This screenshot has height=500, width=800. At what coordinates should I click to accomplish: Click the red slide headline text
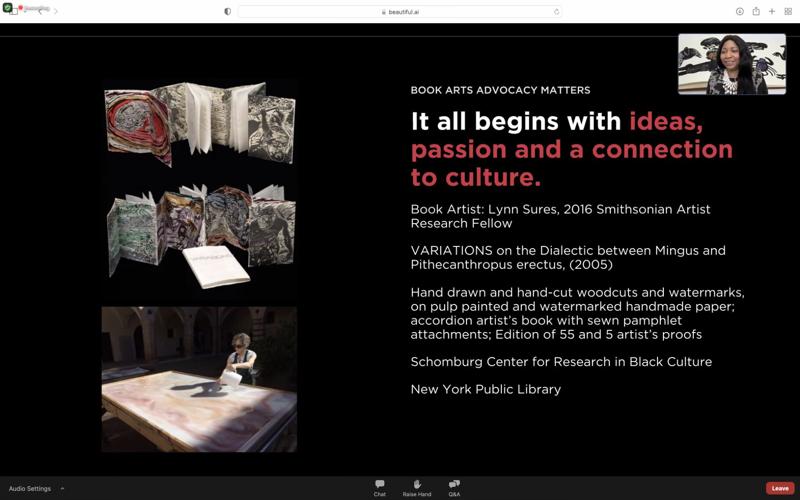(571, 150)
